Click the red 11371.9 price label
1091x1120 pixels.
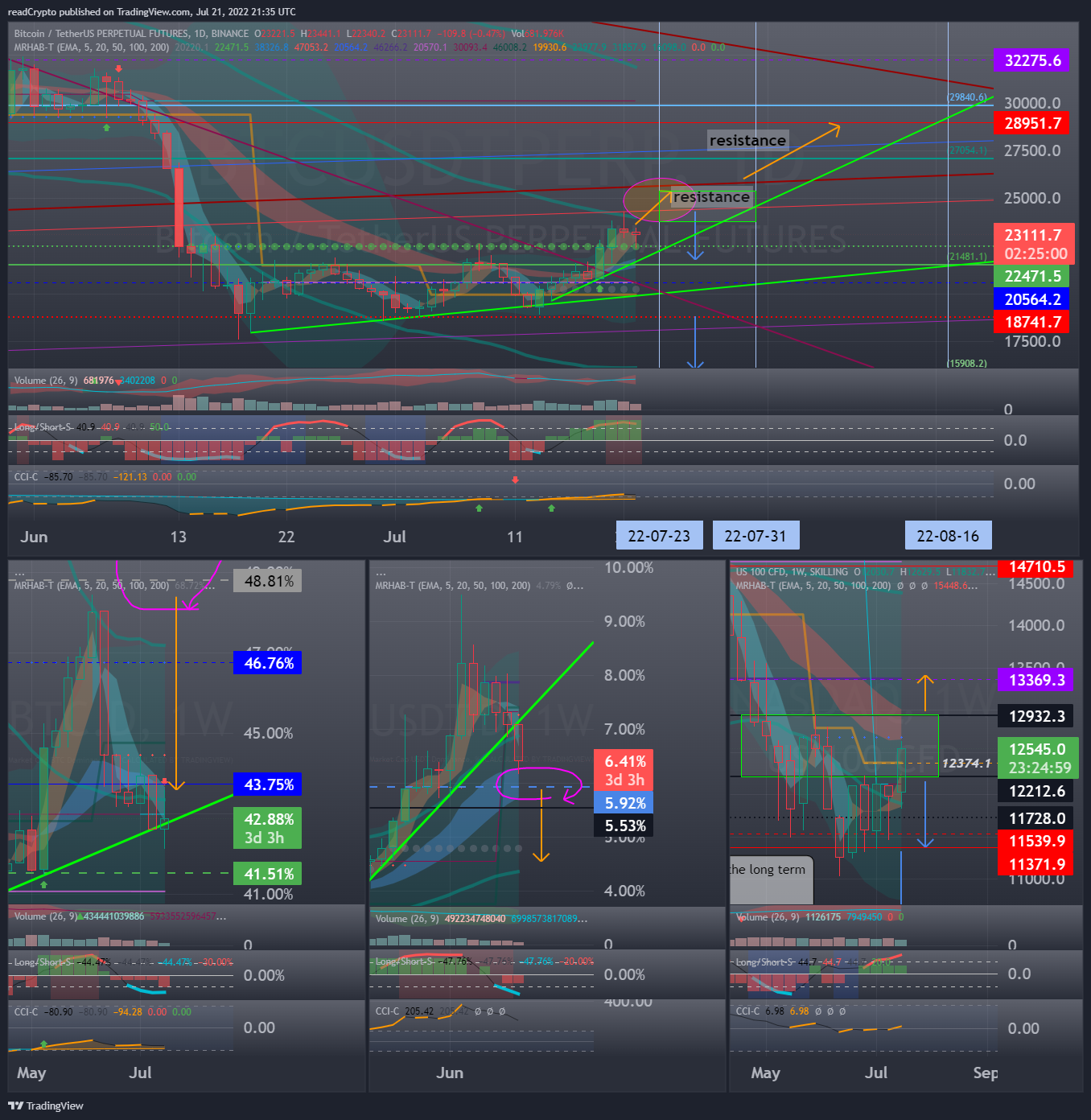point(1036,864)
